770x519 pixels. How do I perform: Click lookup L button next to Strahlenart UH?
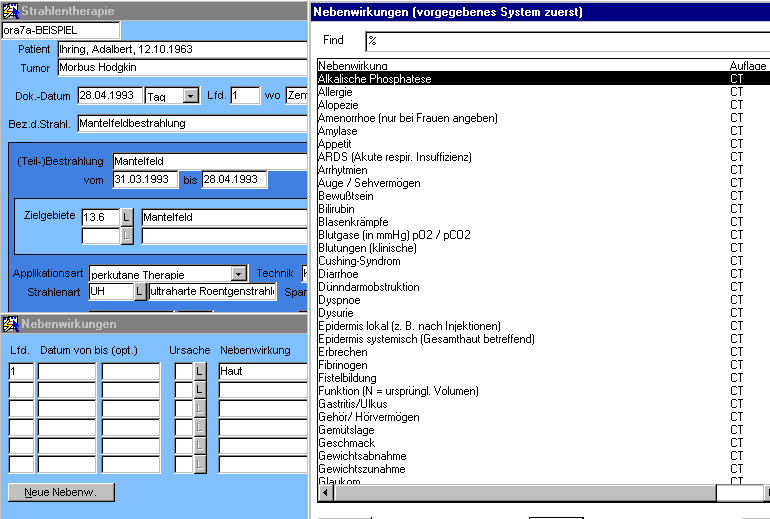pos(140,291)
